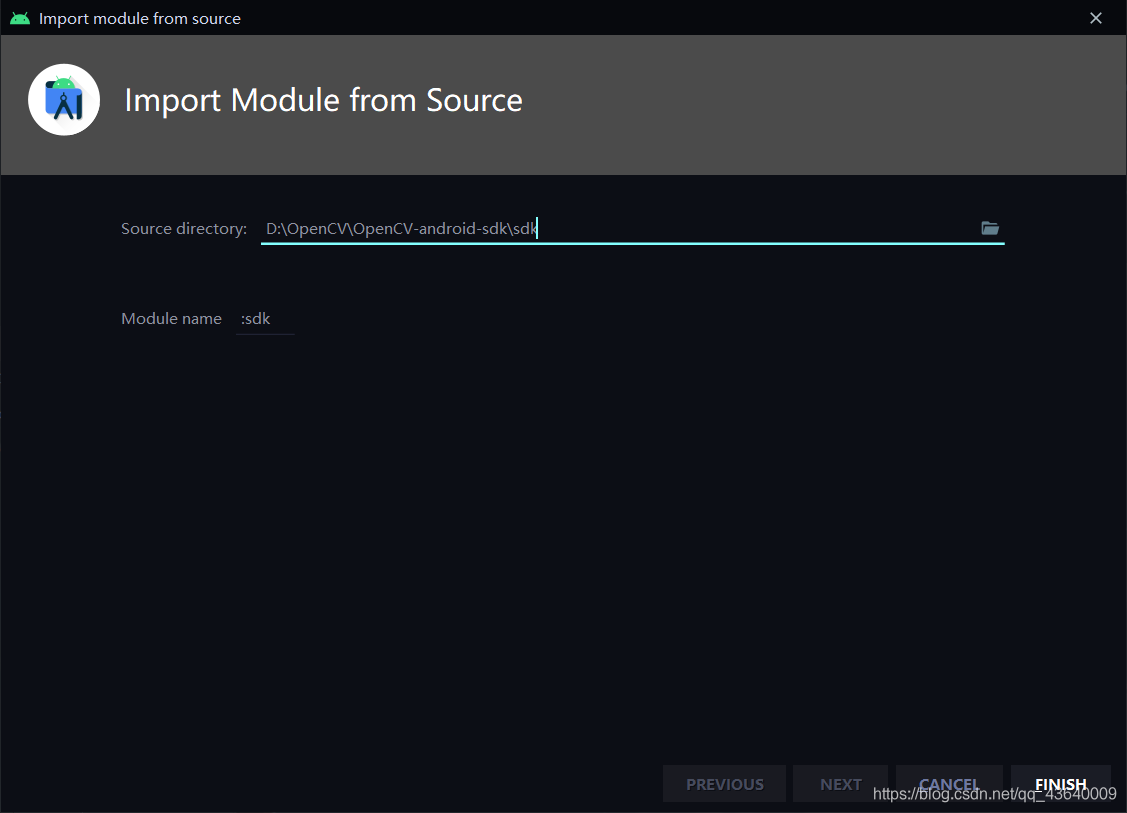The image size is (1127, 813).
Task: Click the 'Module name' label
Action: click(x=171, y=318)
